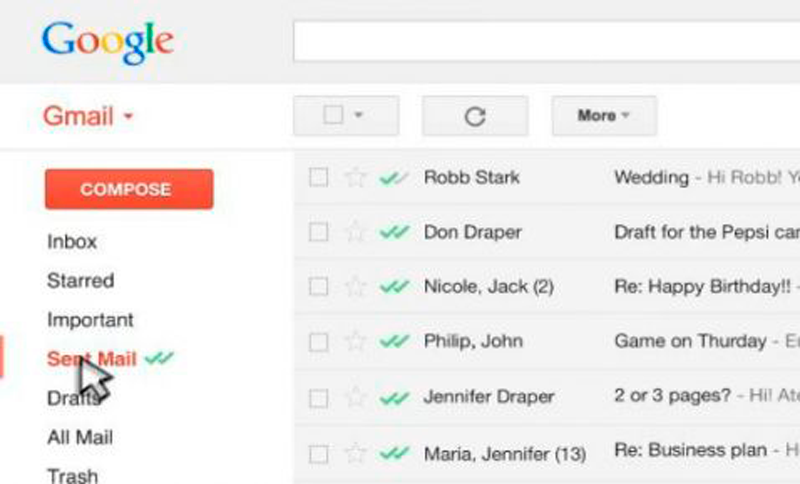Click double-check mark on Philip, John email

point(394,342)
